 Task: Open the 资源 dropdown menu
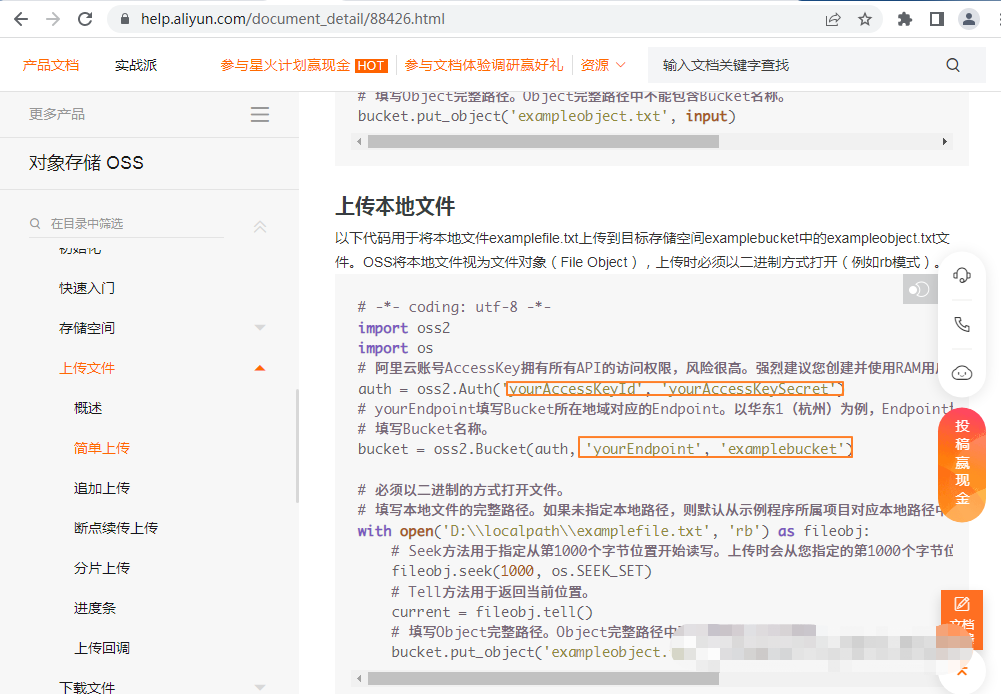click(603, 65)
